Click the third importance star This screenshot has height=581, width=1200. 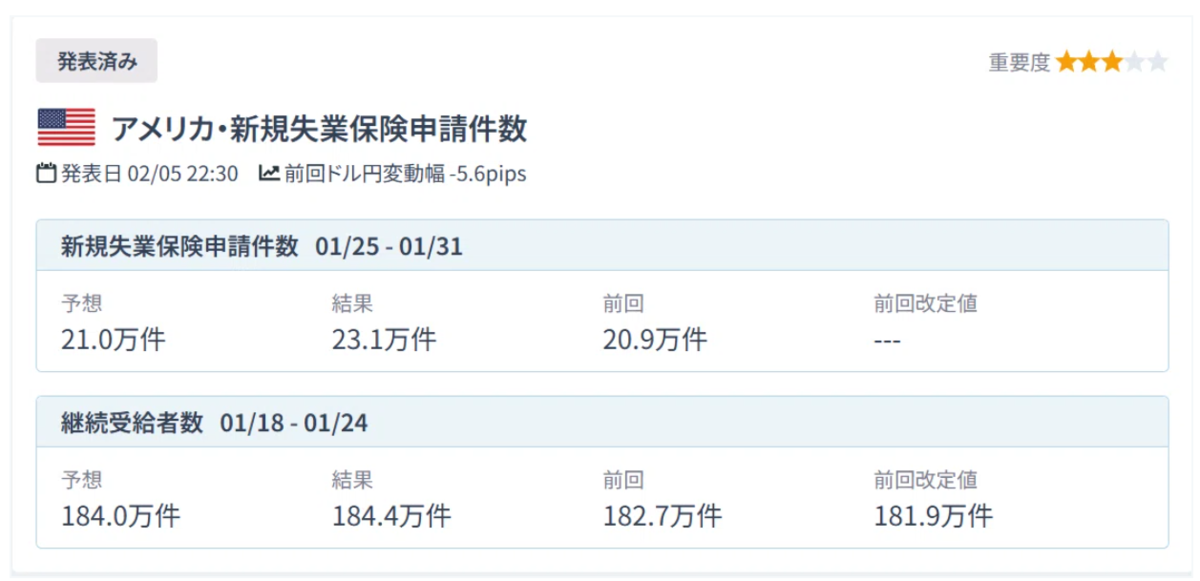click(1112, 62)
